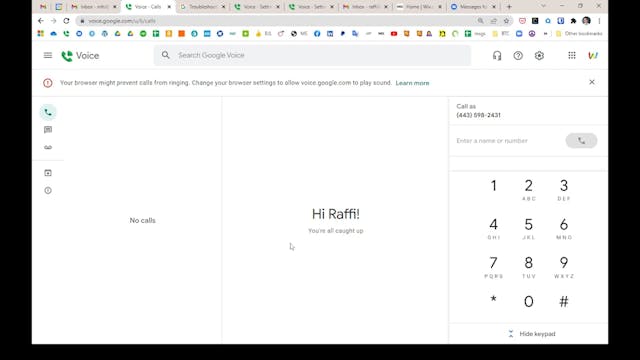
Task: Dial digit 5 JKL on keypad
Action: coord(529,229)
